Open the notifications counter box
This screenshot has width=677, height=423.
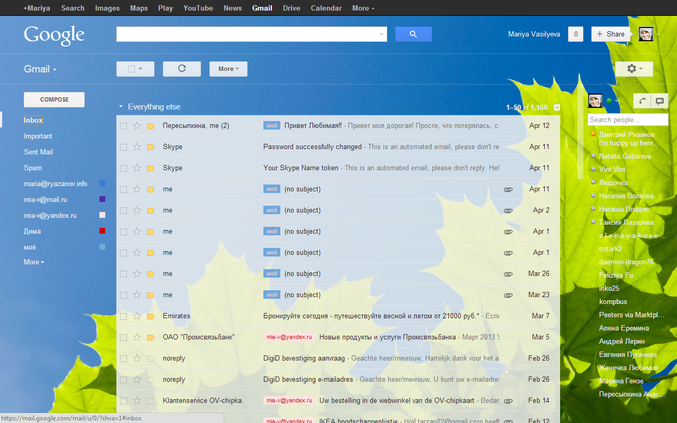point(575,34)
